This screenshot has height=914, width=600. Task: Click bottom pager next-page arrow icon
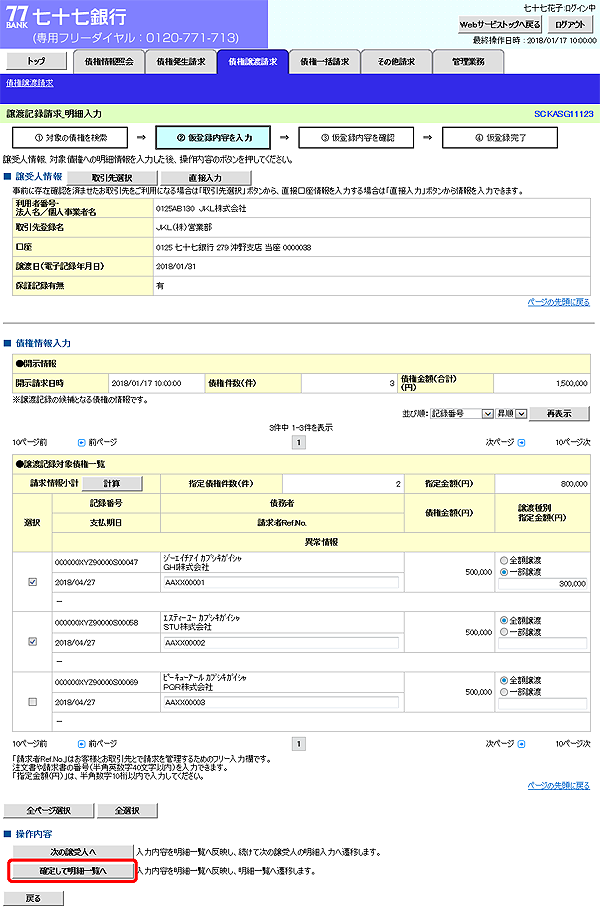[x=521, y=744]
